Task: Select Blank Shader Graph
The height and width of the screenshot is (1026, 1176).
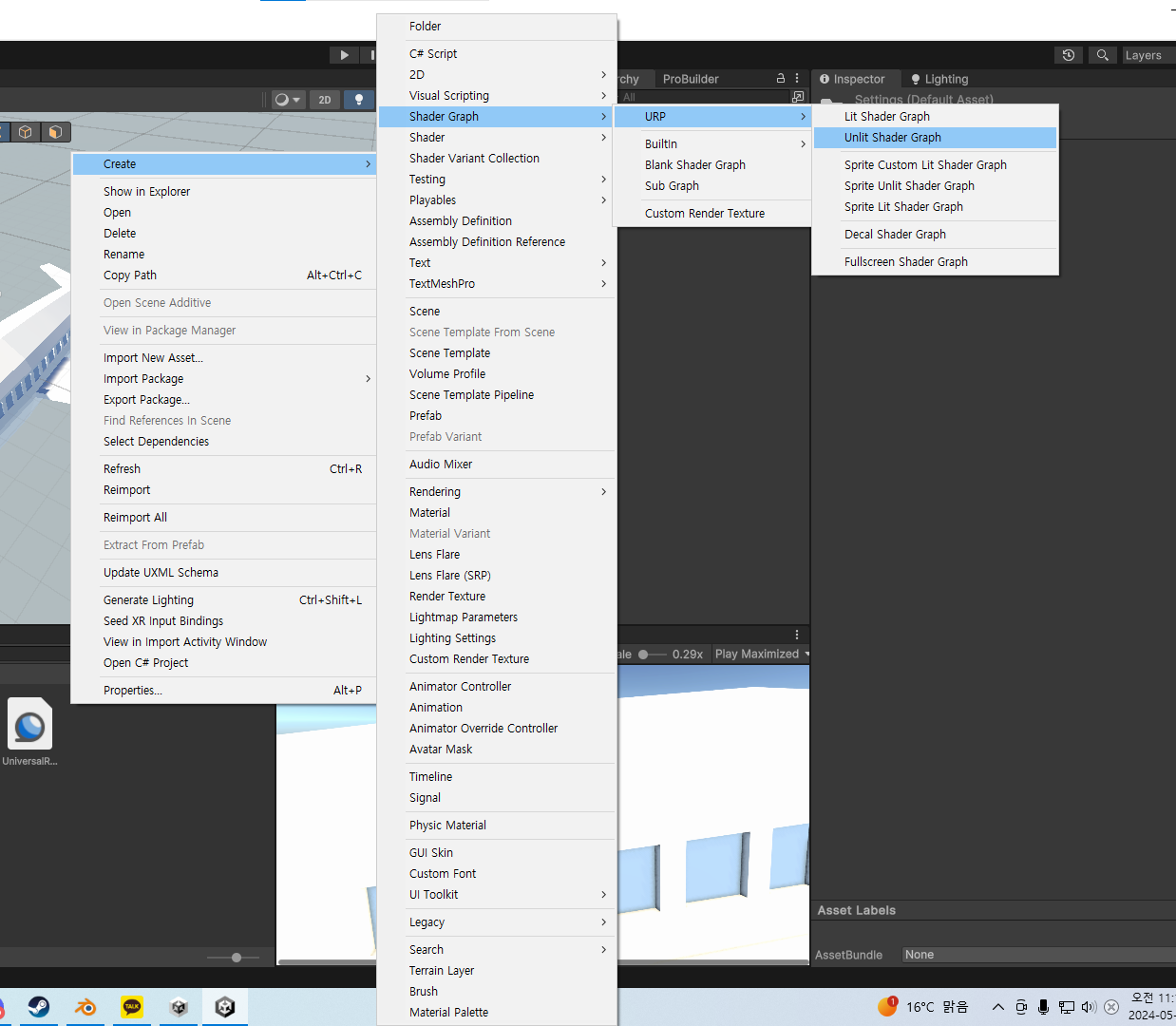Action: pyautogui.click(x=712, y=165)
